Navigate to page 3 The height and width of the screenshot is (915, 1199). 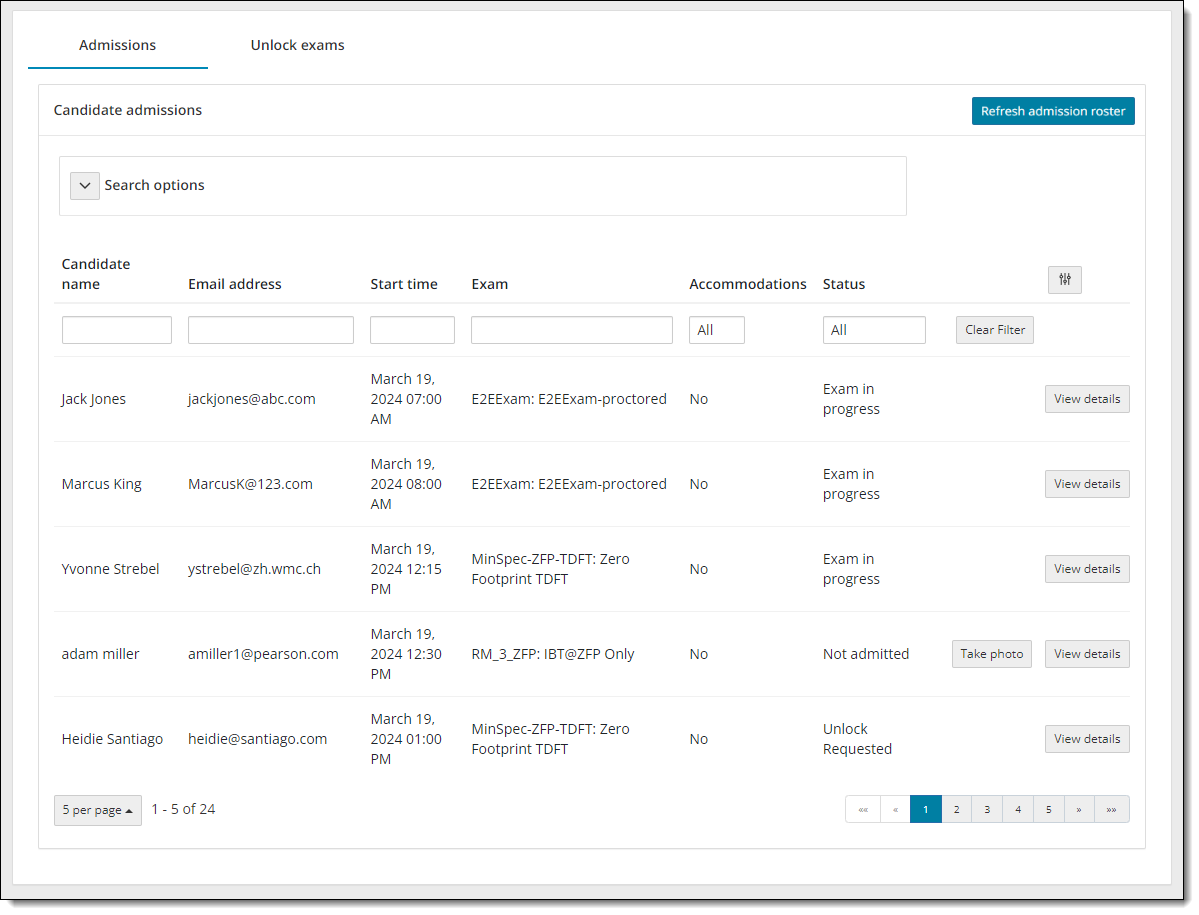point(987,809)
